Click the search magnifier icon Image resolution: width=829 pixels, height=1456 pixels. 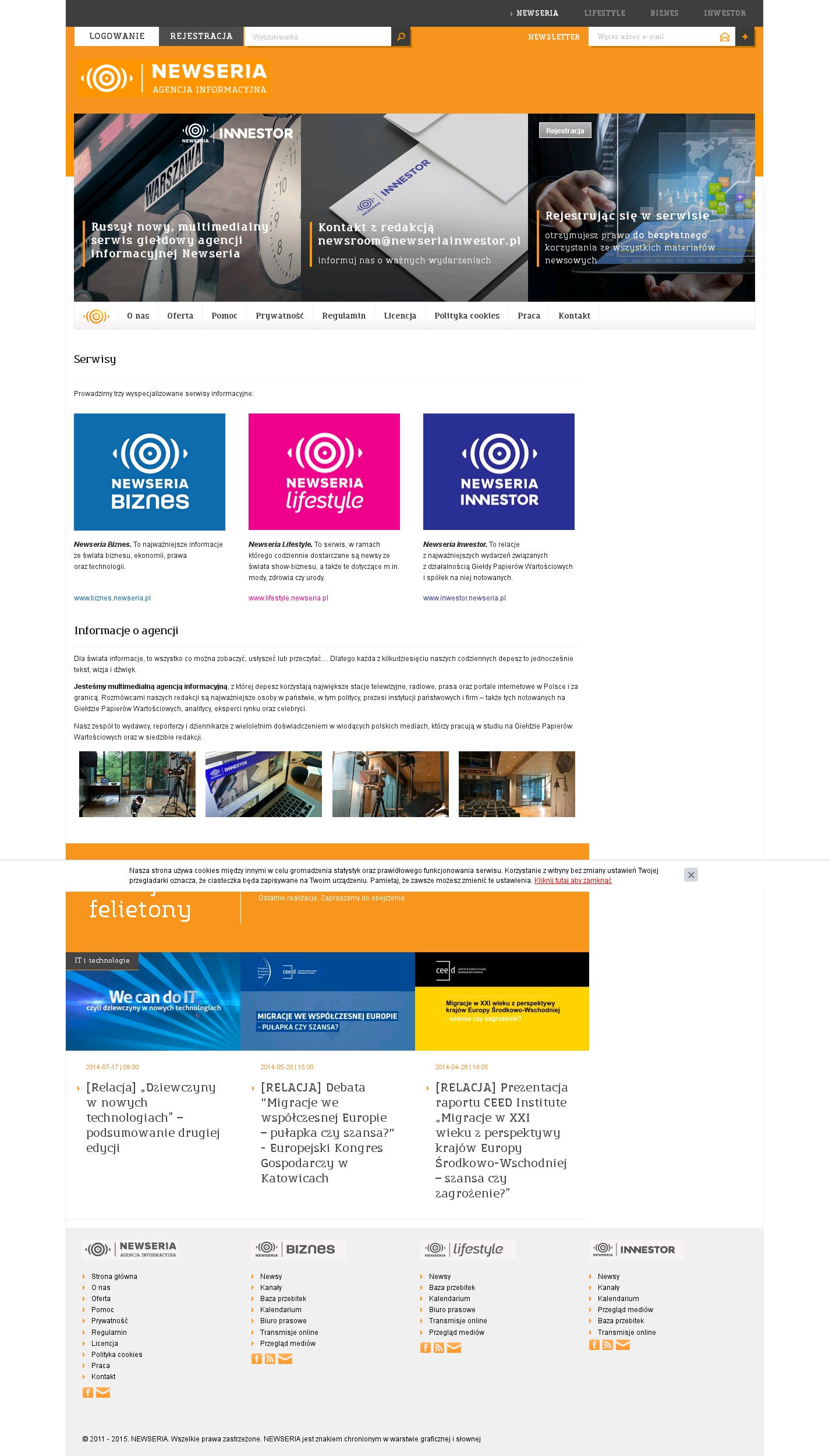click(401, 37)
